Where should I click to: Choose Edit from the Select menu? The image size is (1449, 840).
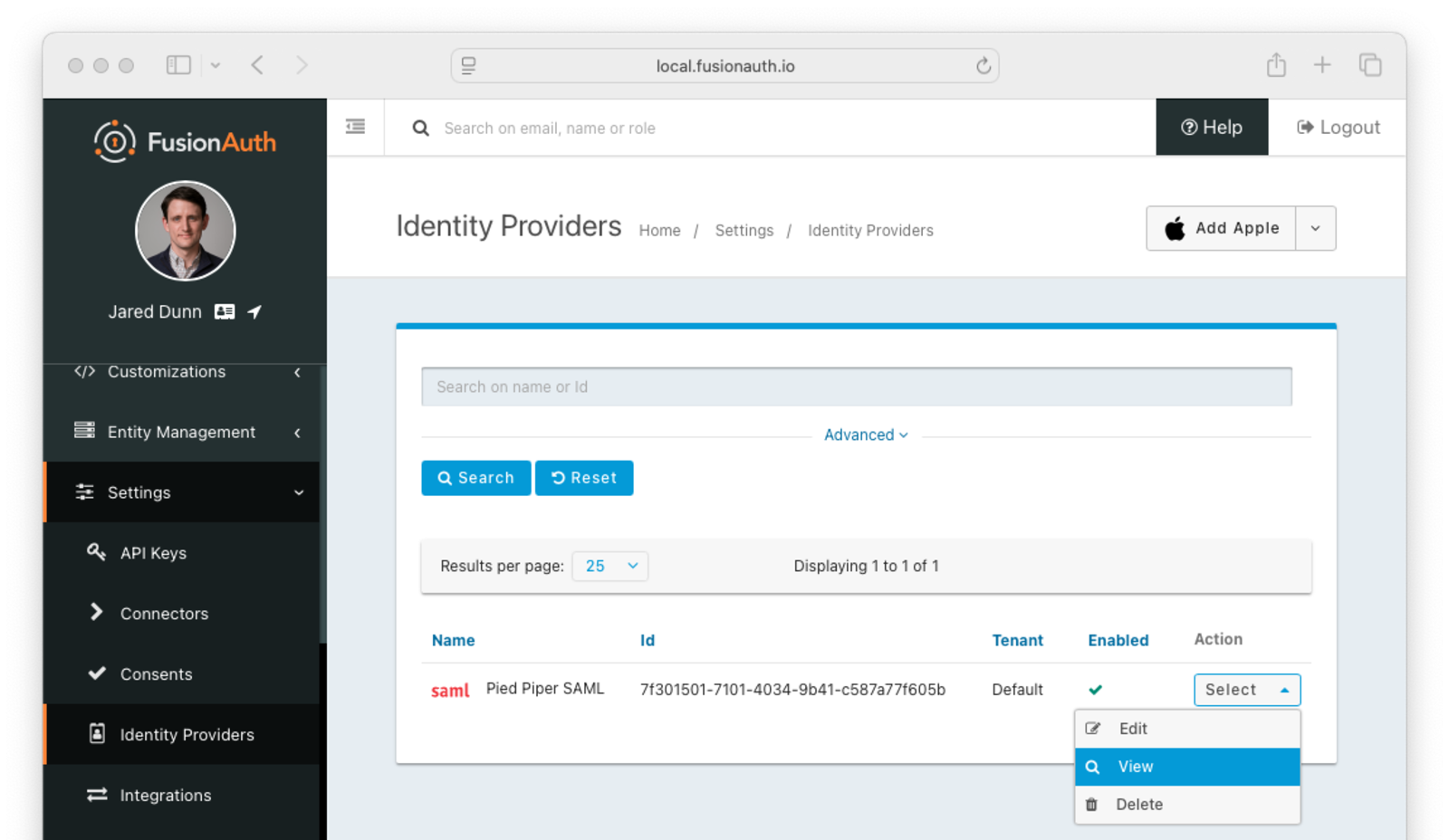pyautogui.click(x=1133, y=728)
